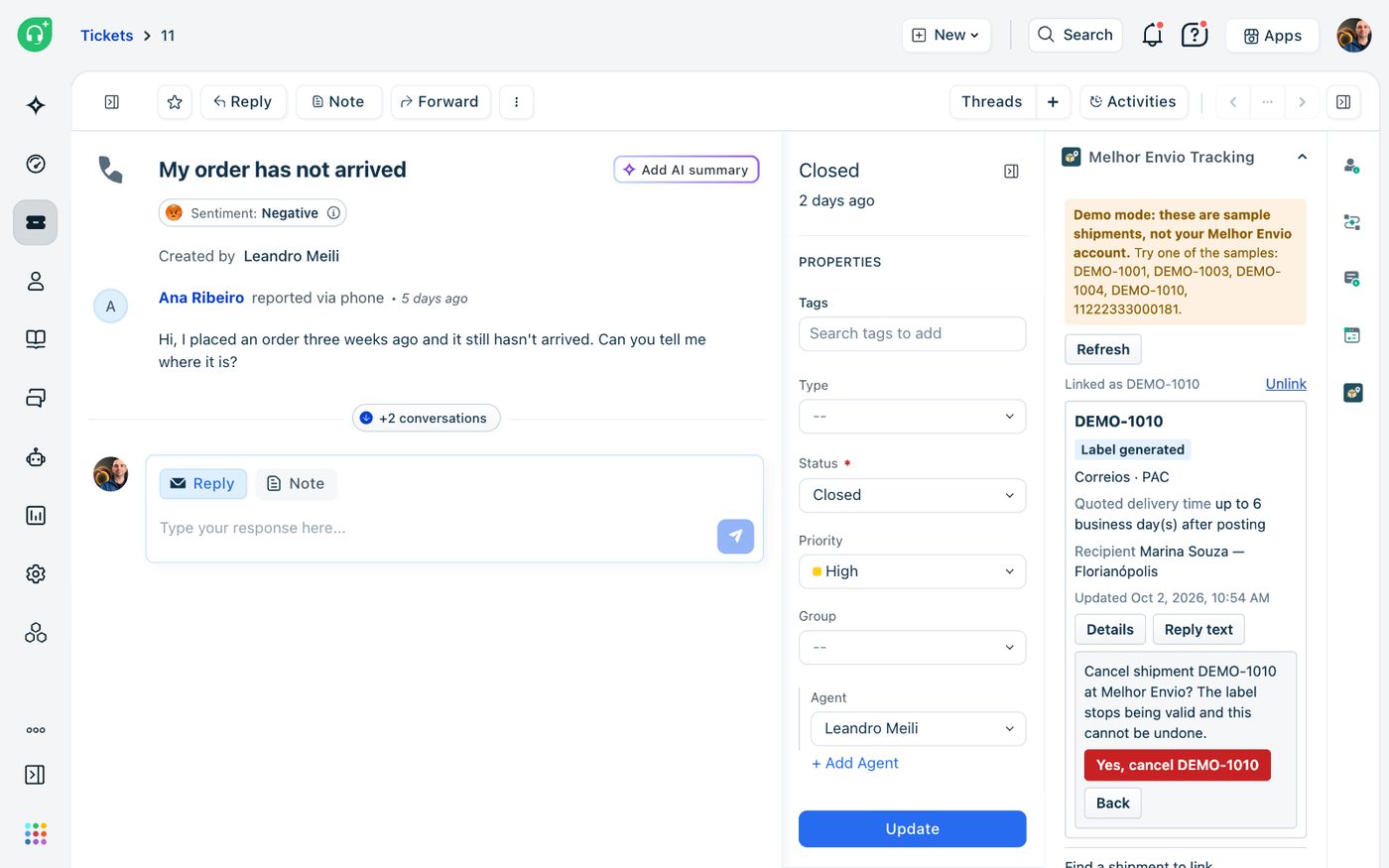Screen dimensions: 1389x868
Task: Open the Priority dropdown showing High
Action: point(912,571)
